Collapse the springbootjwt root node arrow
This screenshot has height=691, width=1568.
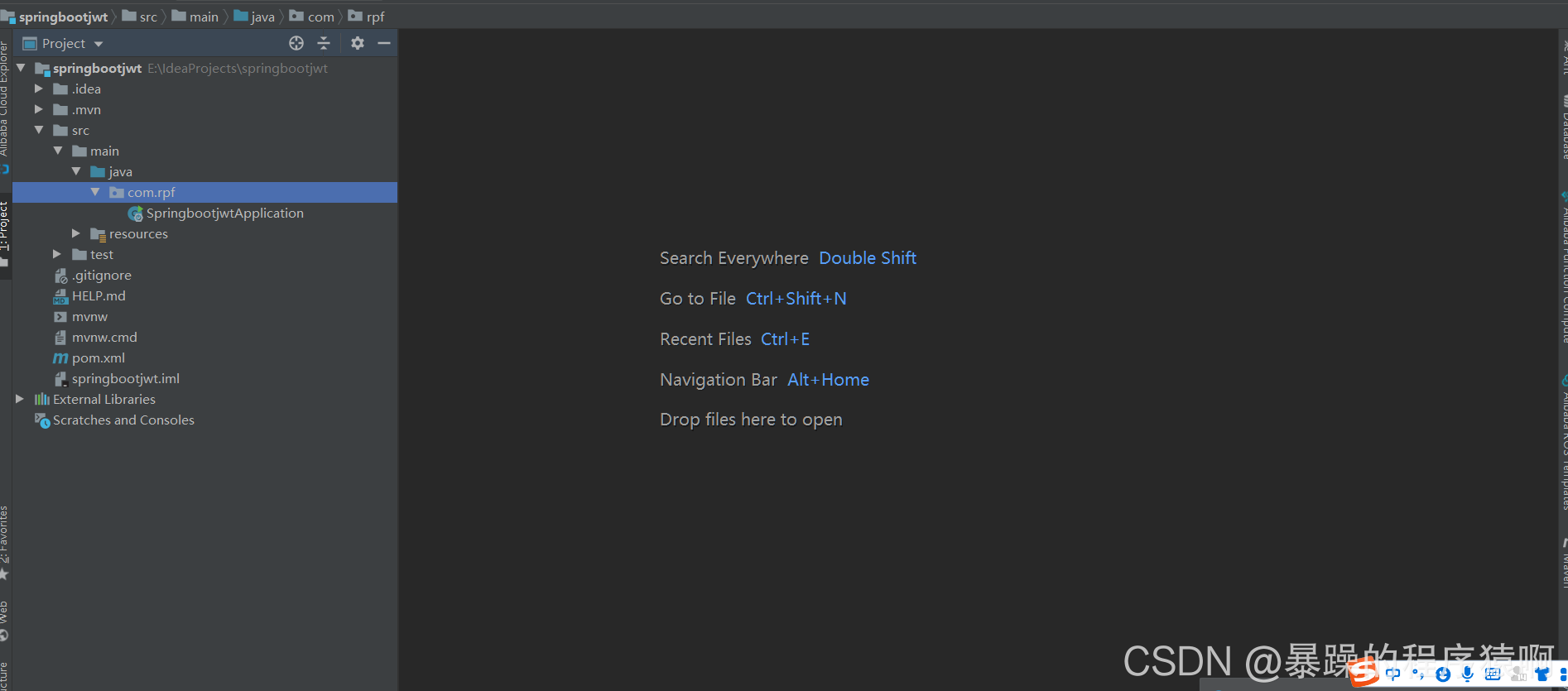[21, 68]
